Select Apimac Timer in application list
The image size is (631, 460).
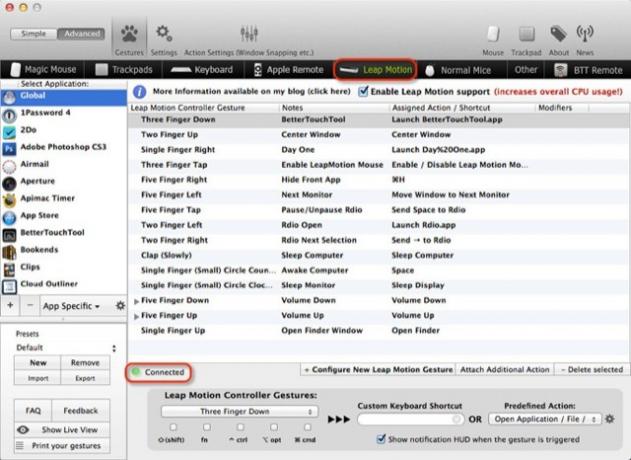point(64,199)
